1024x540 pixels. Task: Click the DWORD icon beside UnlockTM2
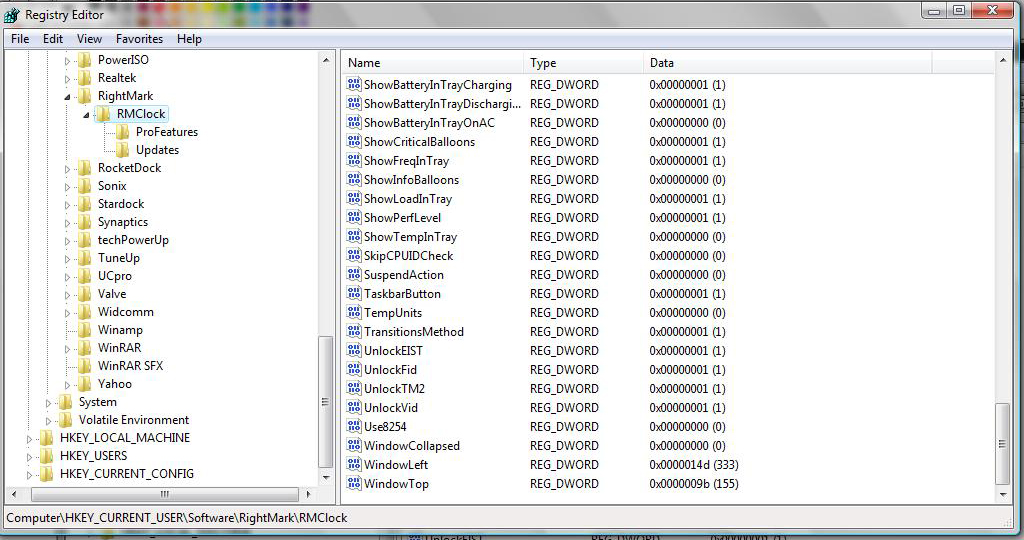[354, 388]
